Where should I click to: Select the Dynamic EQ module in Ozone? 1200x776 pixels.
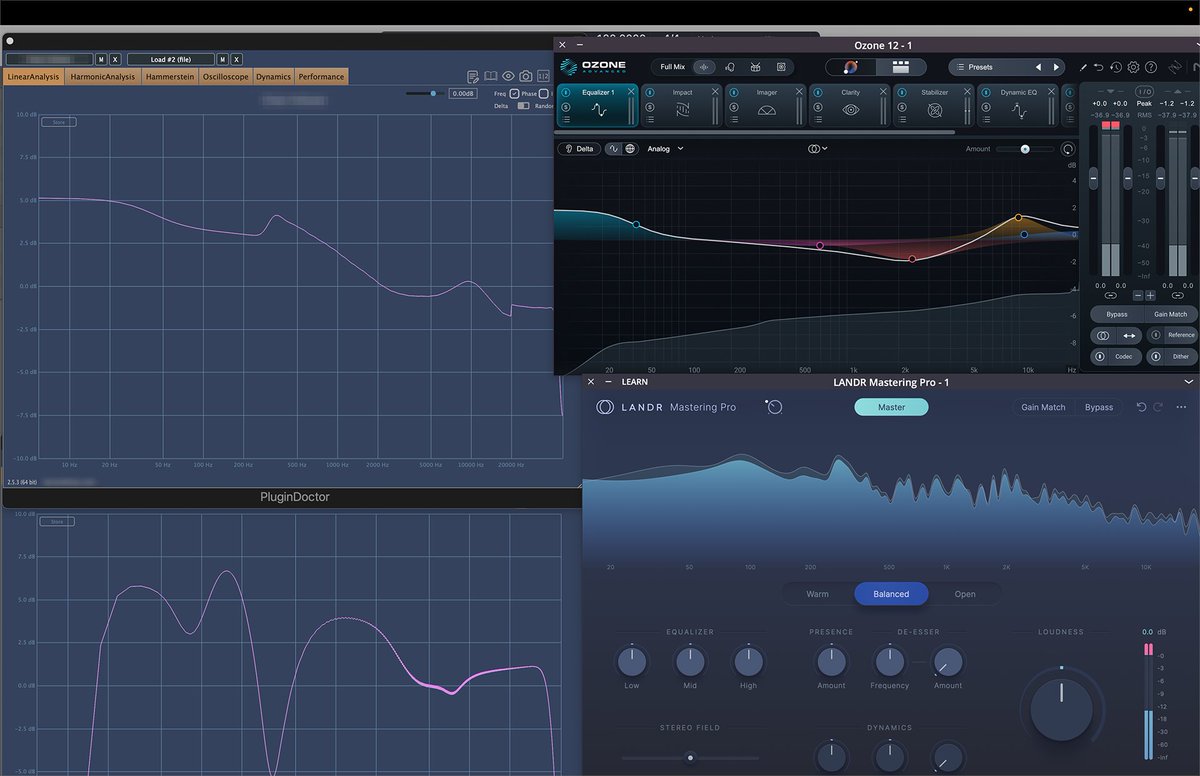(x=1018, y=106)
